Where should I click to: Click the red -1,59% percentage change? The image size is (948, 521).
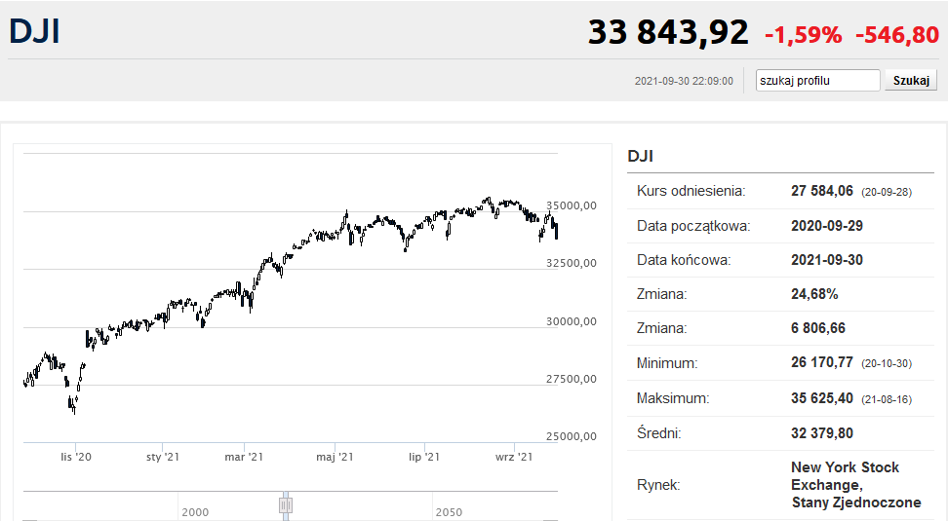[x=803, y=35]
